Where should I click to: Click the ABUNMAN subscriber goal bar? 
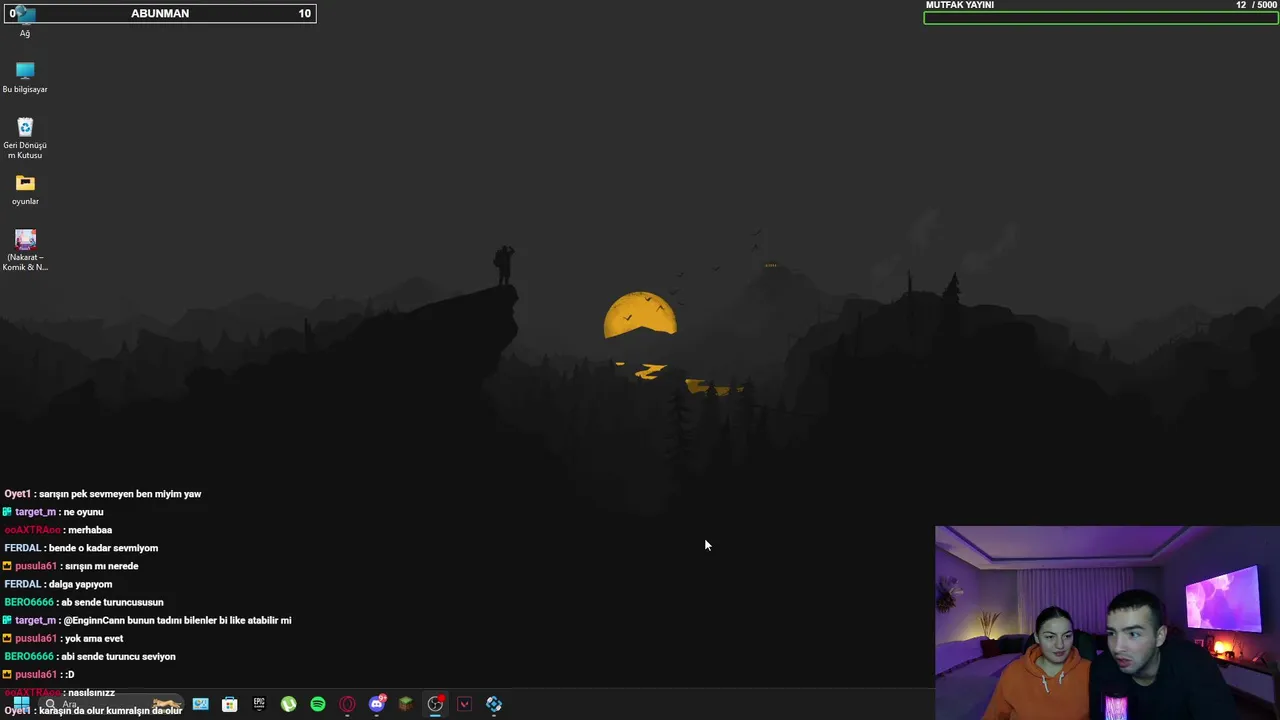[160, 13]
